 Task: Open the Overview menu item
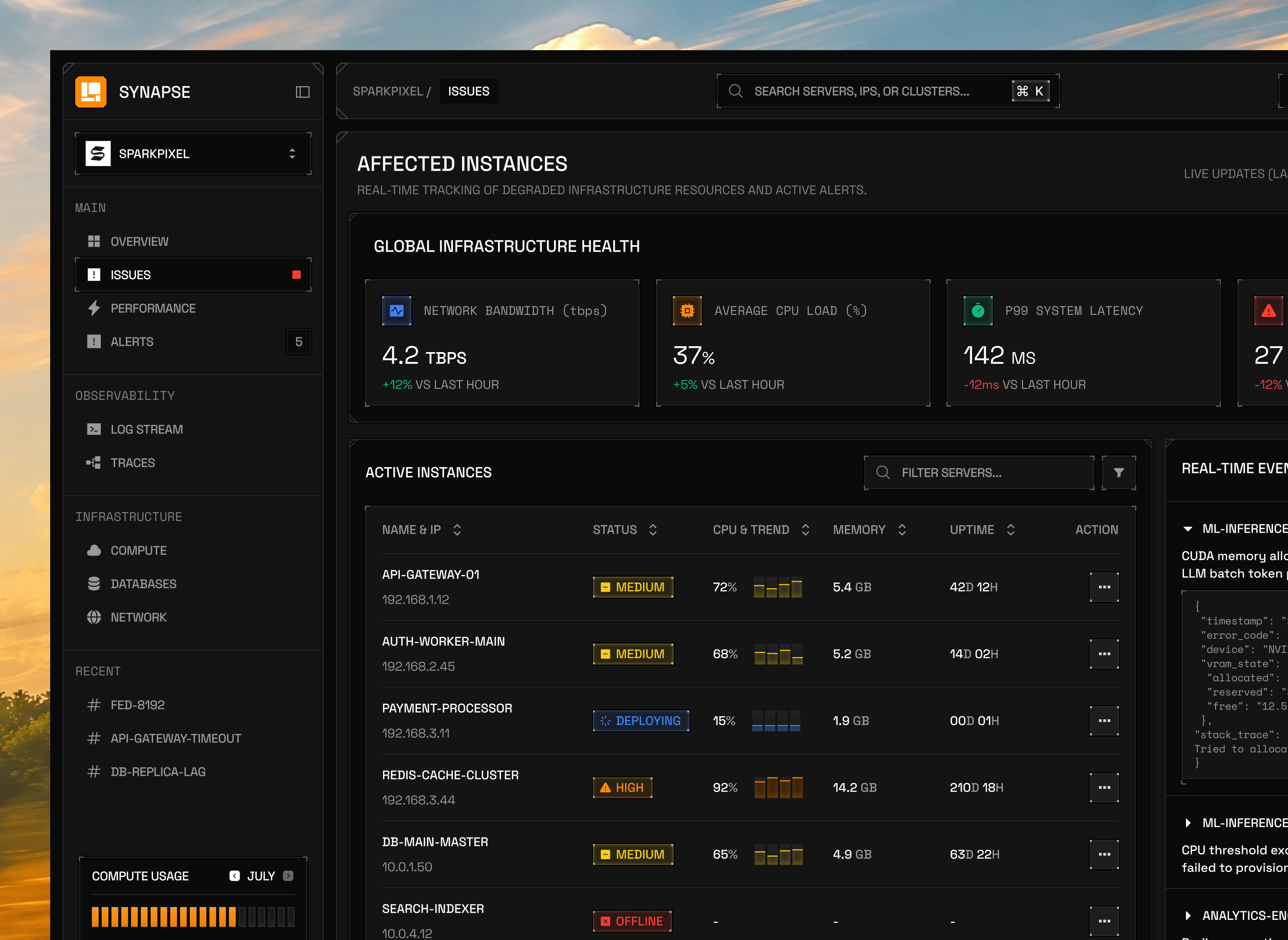pos(193,241)
